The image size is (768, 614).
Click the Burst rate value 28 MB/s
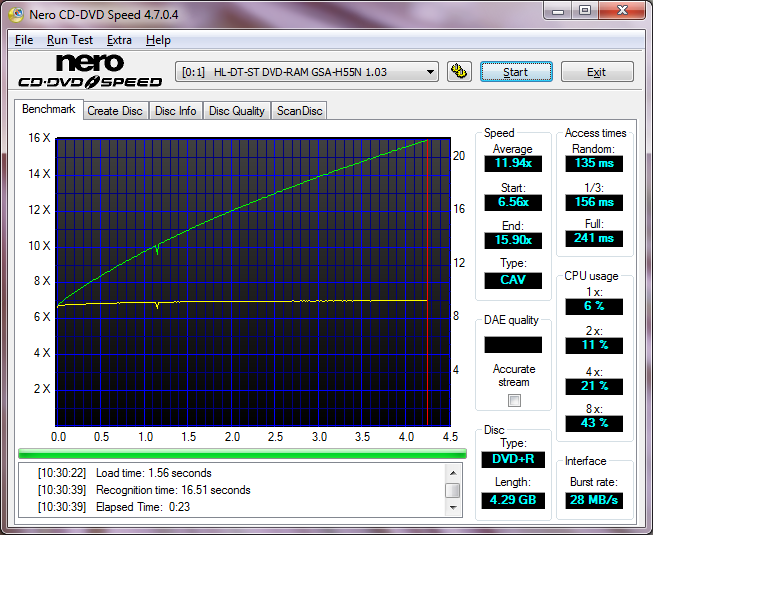click(594, 500)
